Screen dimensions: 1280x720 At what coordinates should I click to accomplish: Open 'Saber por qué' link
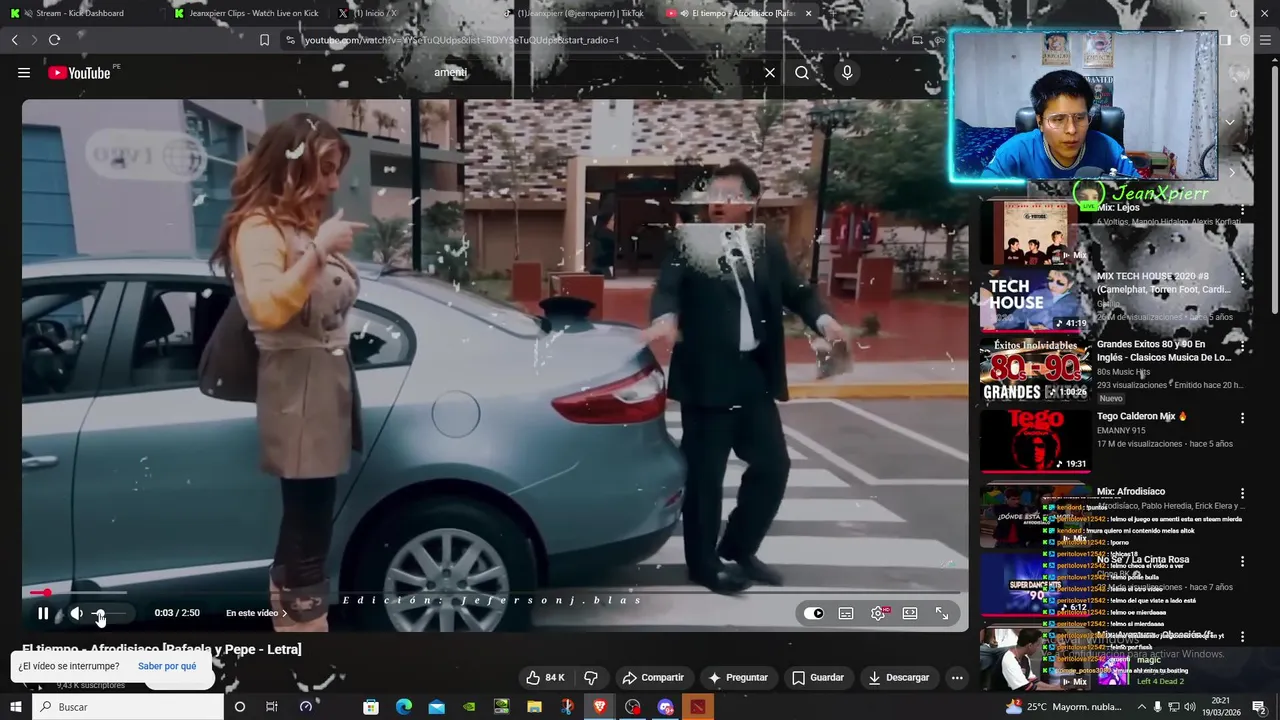[x=167, y=666]
